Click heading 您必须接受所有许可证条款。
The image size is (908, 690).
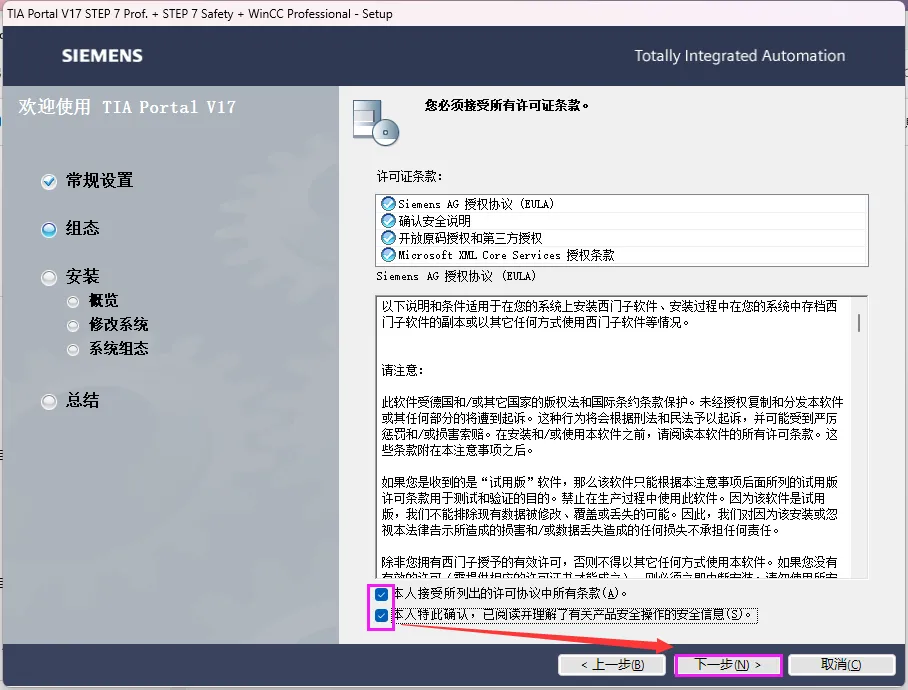click(507, 105)
